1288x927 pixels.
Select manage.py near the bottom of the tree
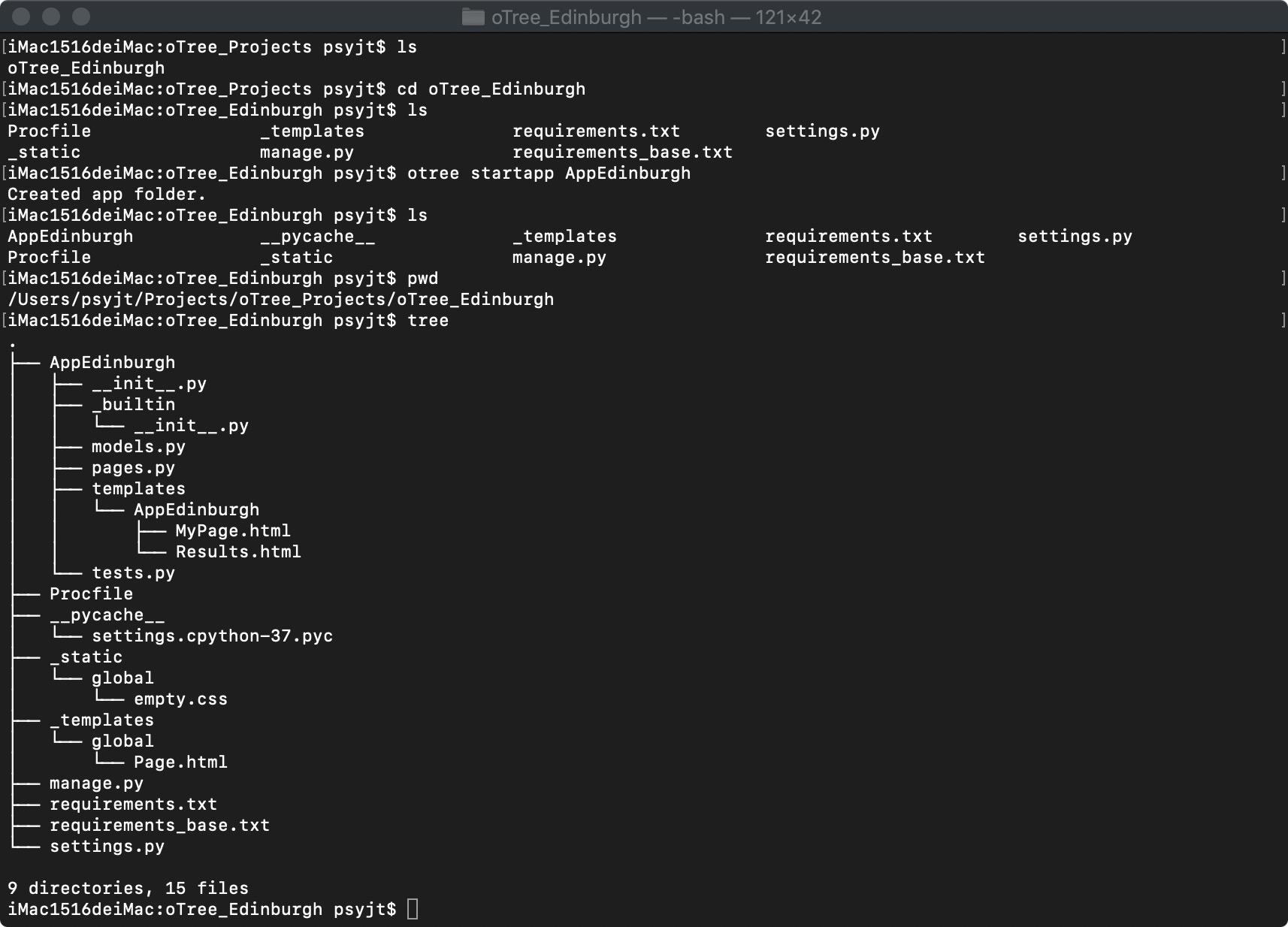point(97,783)
